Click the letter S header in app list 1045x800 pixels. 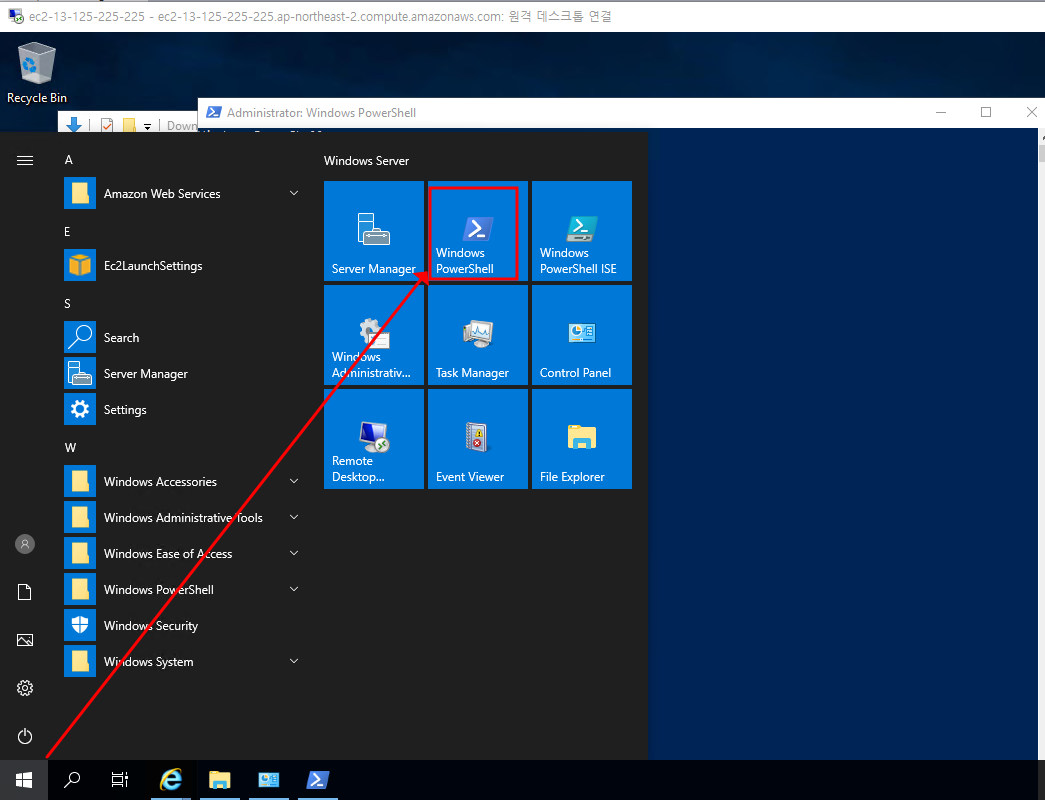[67, 304]
